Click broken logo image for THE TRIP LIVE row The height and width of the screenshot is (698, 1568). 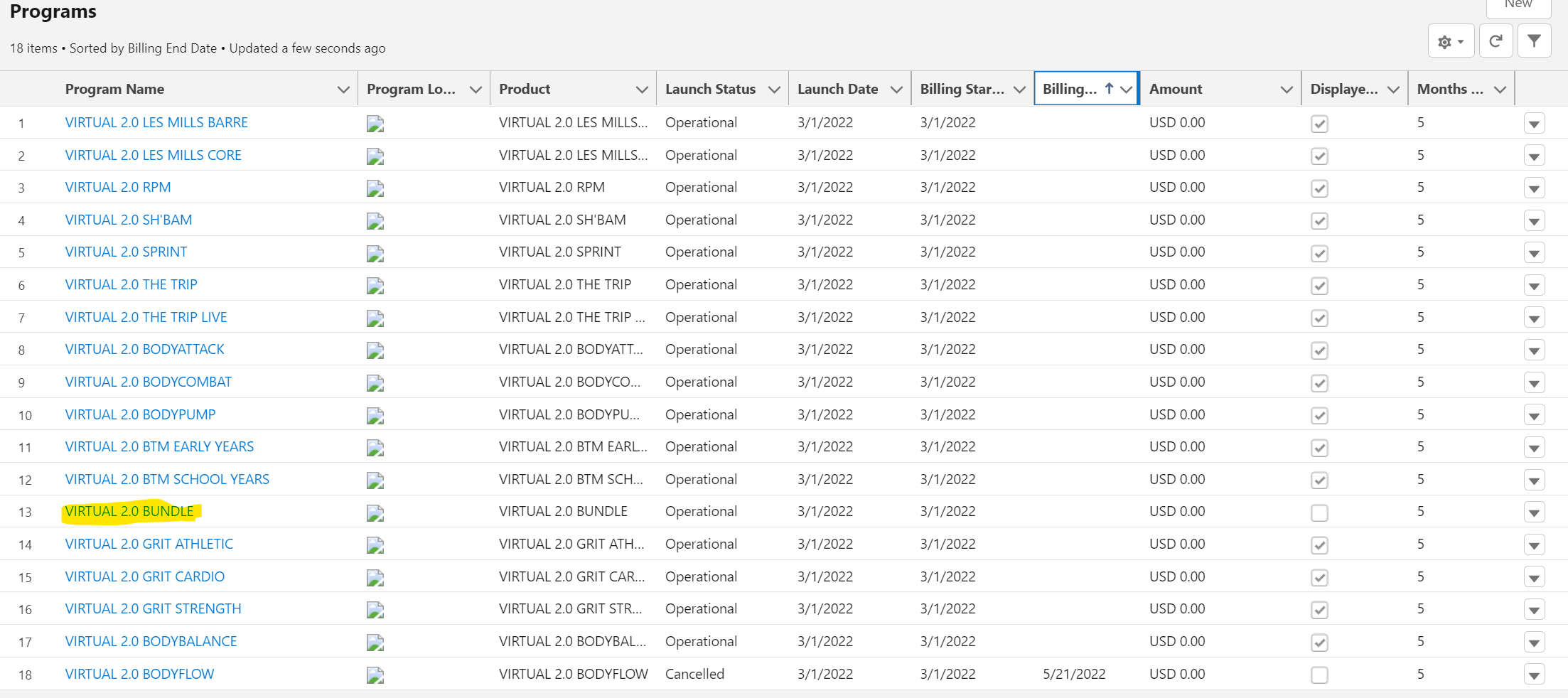pyautogui.click(x=375, y=318)
